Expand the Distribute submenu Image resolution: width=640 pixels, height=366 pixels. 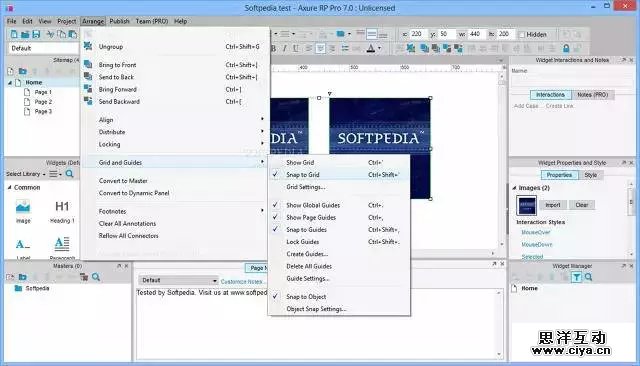click(x=176, y=132)
